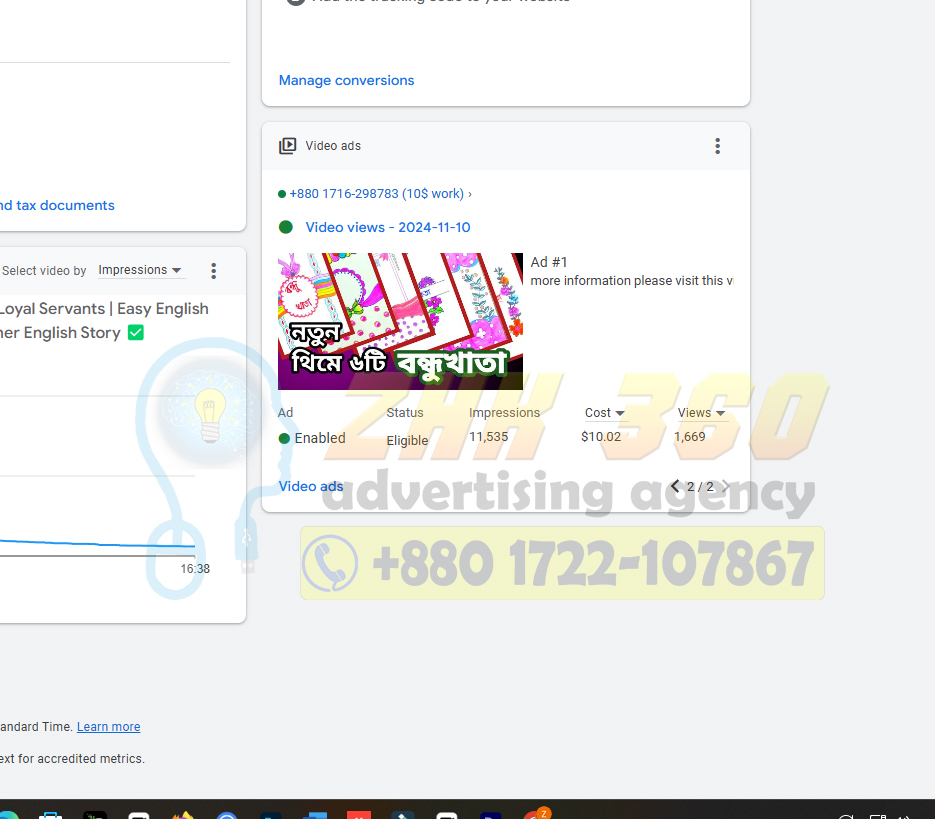
Task: Go to next ad page chevron
Action: point(726,486)
